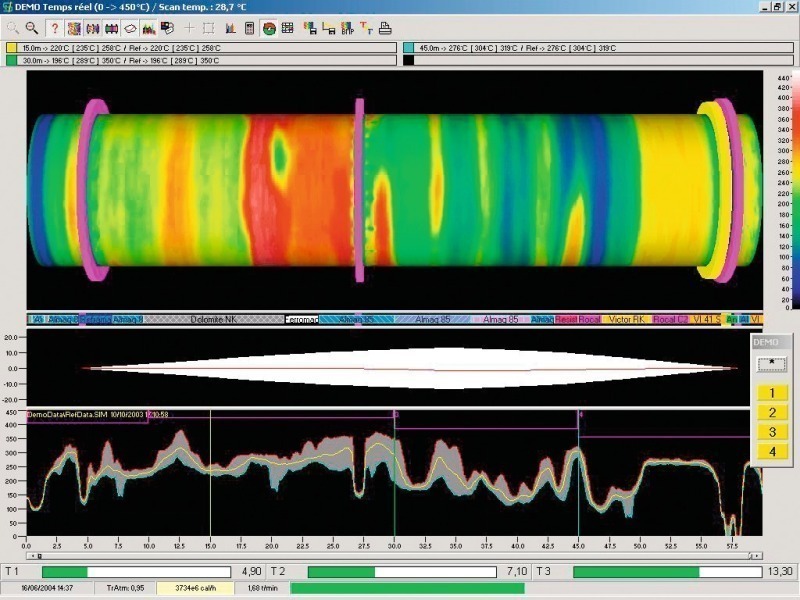Click the save as BMP icon
Image resolution: width=800 pixels, height=600 pixels.
click(347, 28)
